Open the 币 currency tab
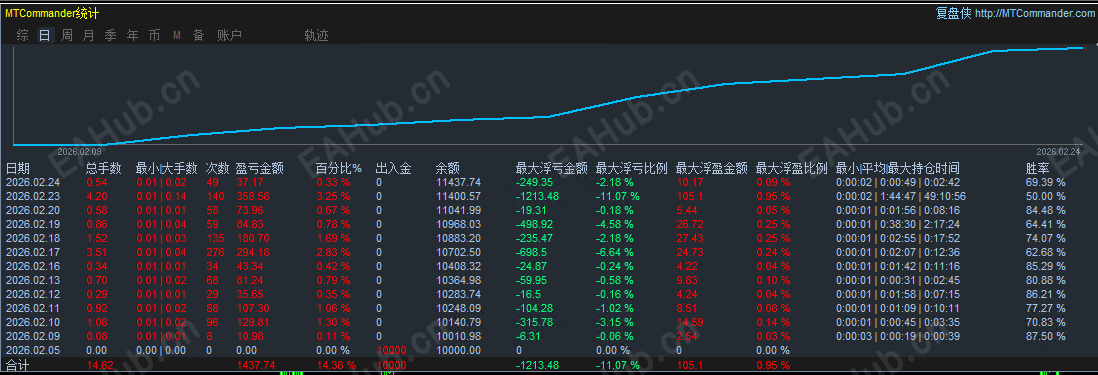Viewport: 1098px width, 375px height. pos(154,35)
